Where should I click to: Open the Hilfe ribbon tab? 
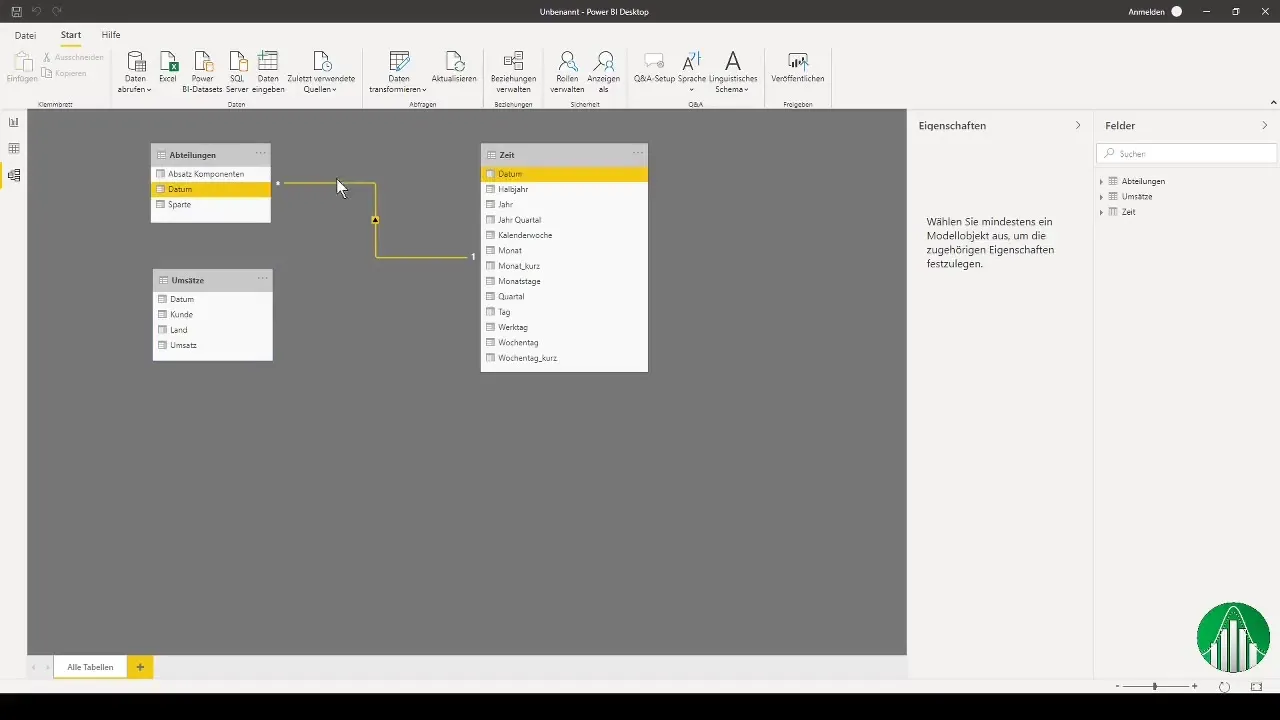coord(111,35)
